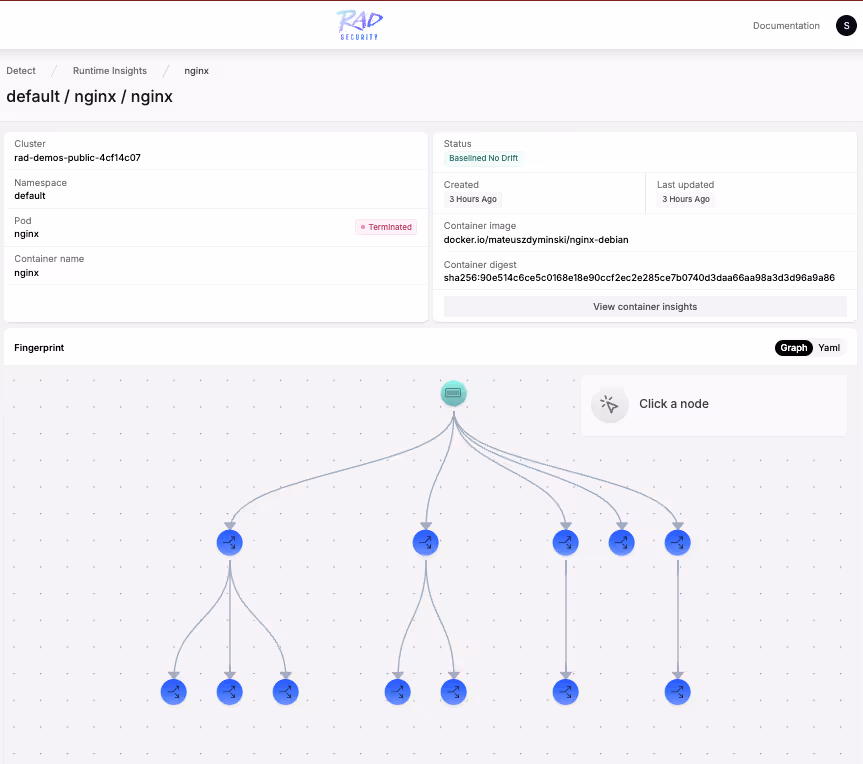Click the Fingerprint section heading
The height and width of the screenshot is (764, 863).
pos(39,348)
